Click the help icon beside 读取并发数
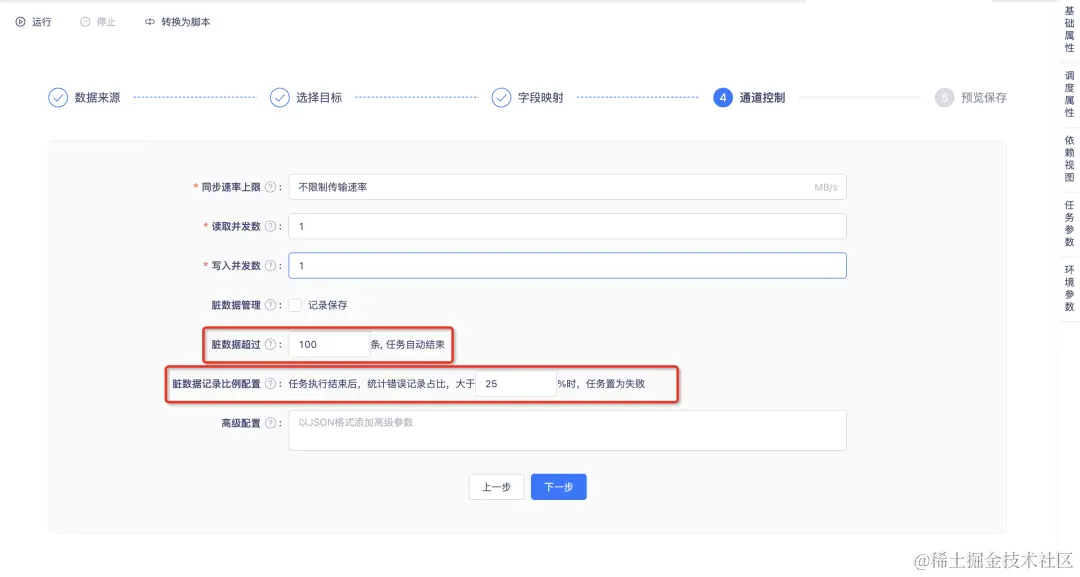 tap(271, 227)
